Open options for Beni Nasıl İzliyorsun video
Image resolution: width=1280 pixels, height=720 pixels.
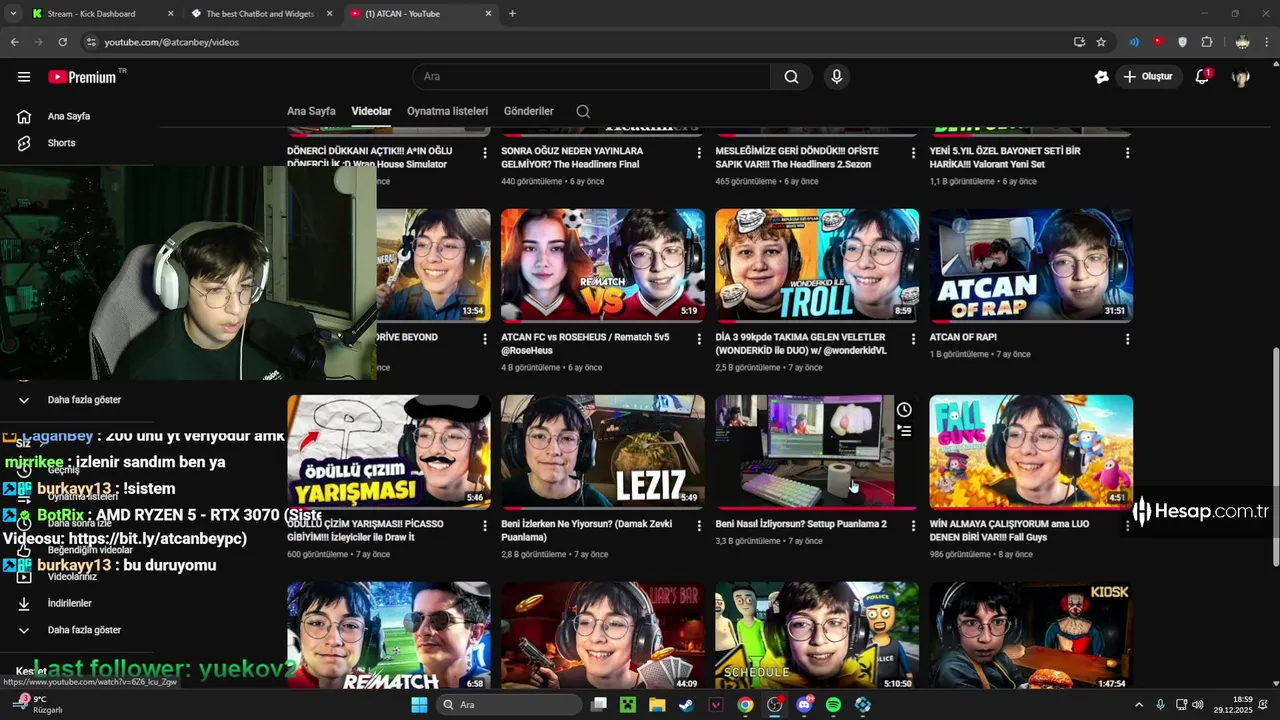coord(913,526)
